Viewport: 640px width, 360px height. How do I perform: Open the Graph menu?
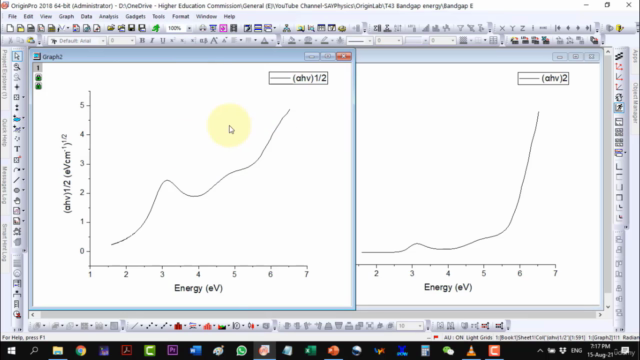pyautogui.click(x=66, y=16)
